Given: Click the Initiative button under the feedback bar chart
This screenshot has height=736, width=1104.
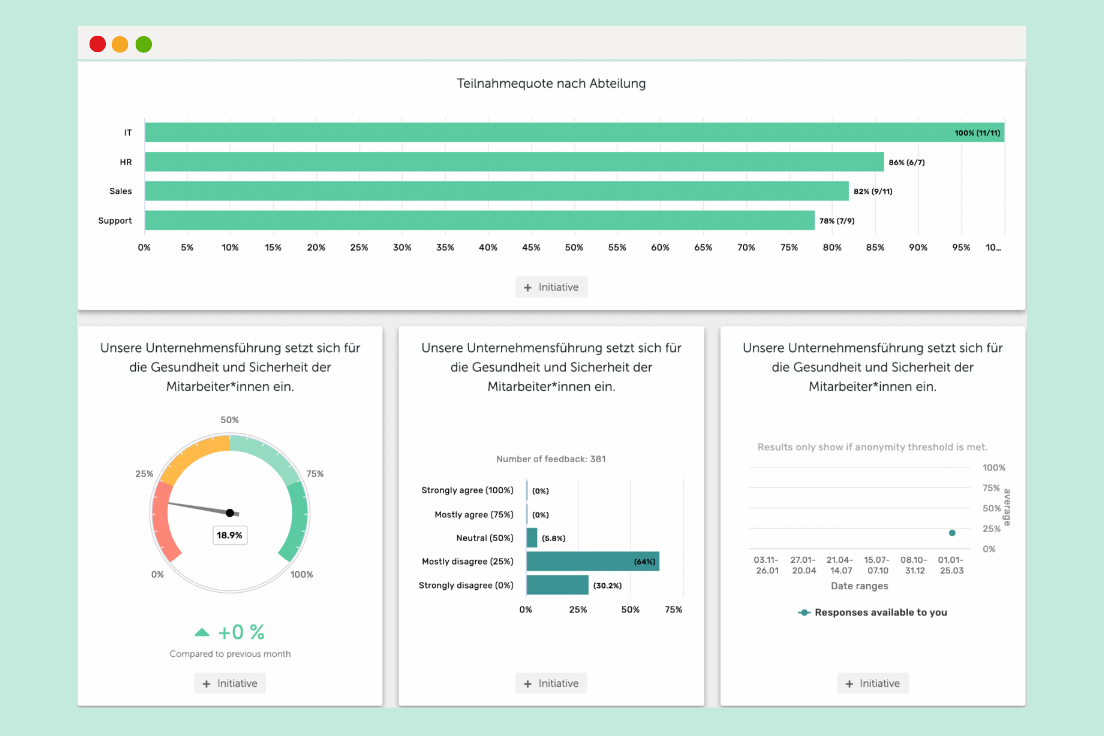Looking at the screenshot, I should tap(551, 683).
